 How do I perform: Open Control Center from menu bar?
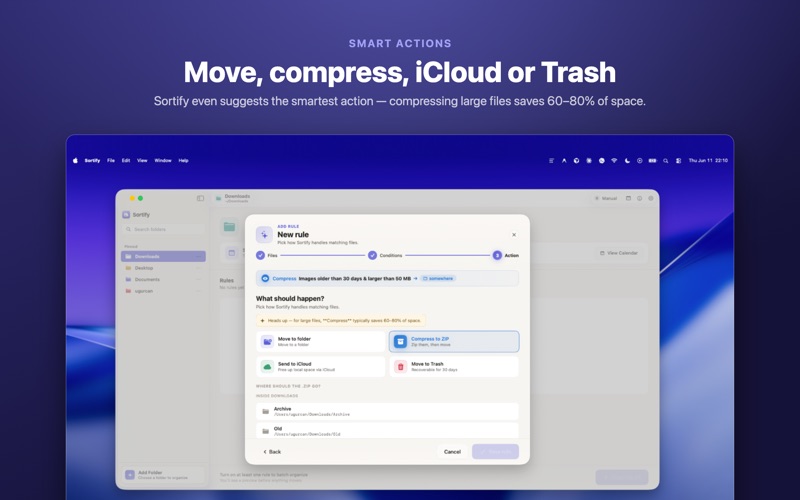click(x=678, y=160)
